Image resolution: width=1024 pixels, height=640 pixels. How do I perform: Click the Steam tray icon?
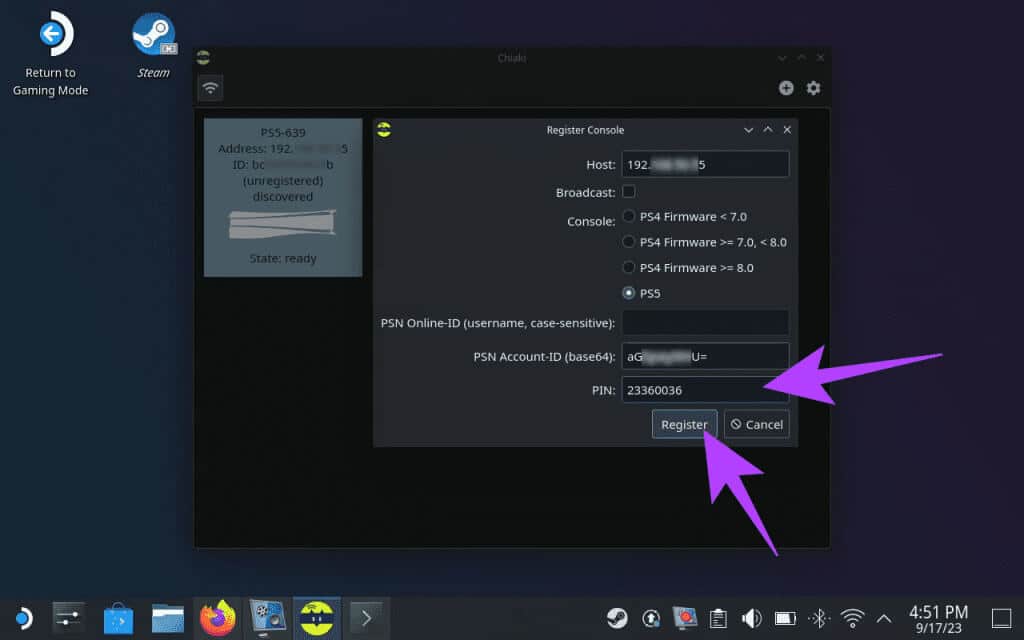click(x=617, y=618)
